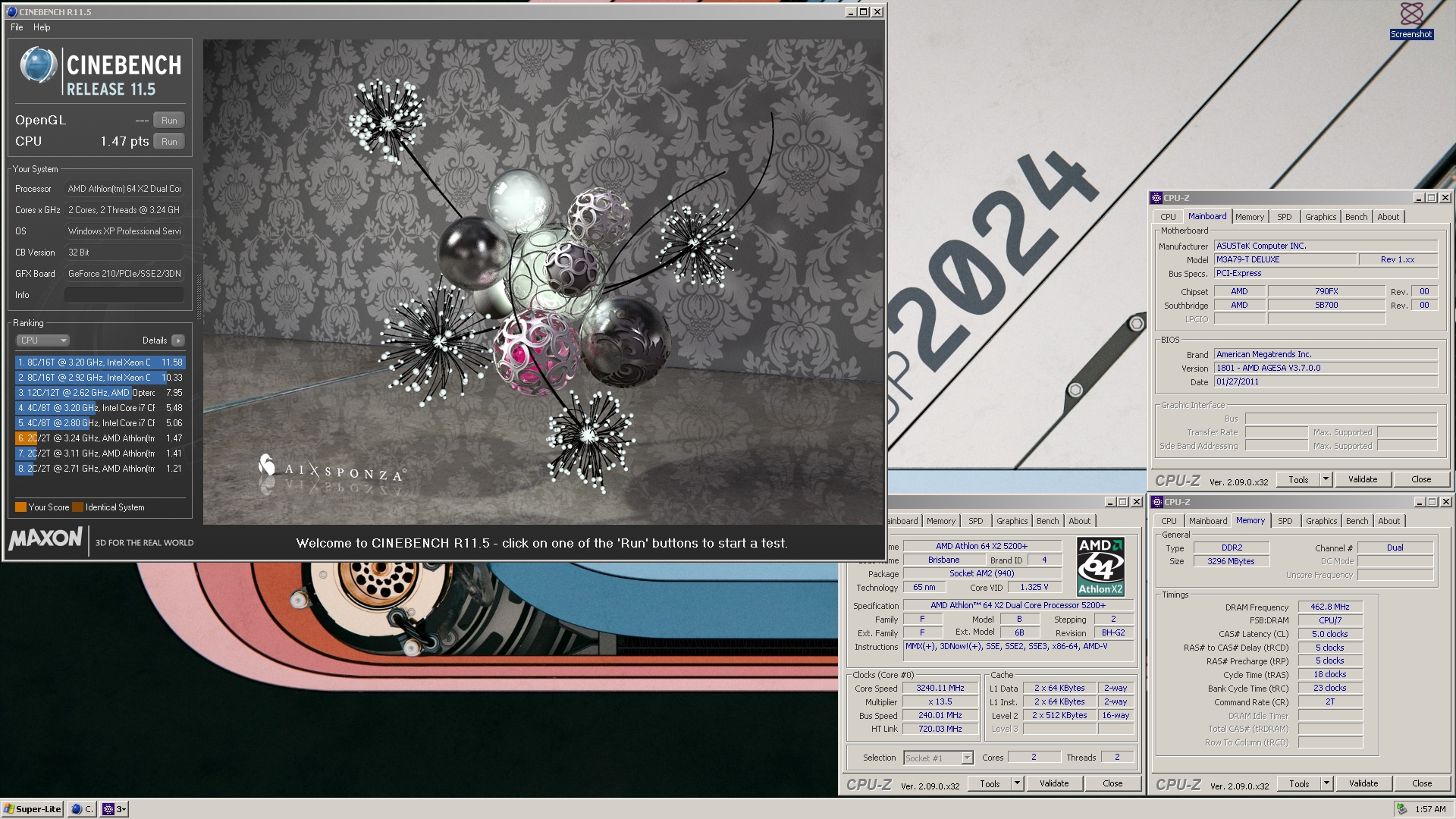Viewport: 1456px width, 819px height.
Task: Switch to Bench tab in Mainboard CPU-Z window
Action: 1356,217
